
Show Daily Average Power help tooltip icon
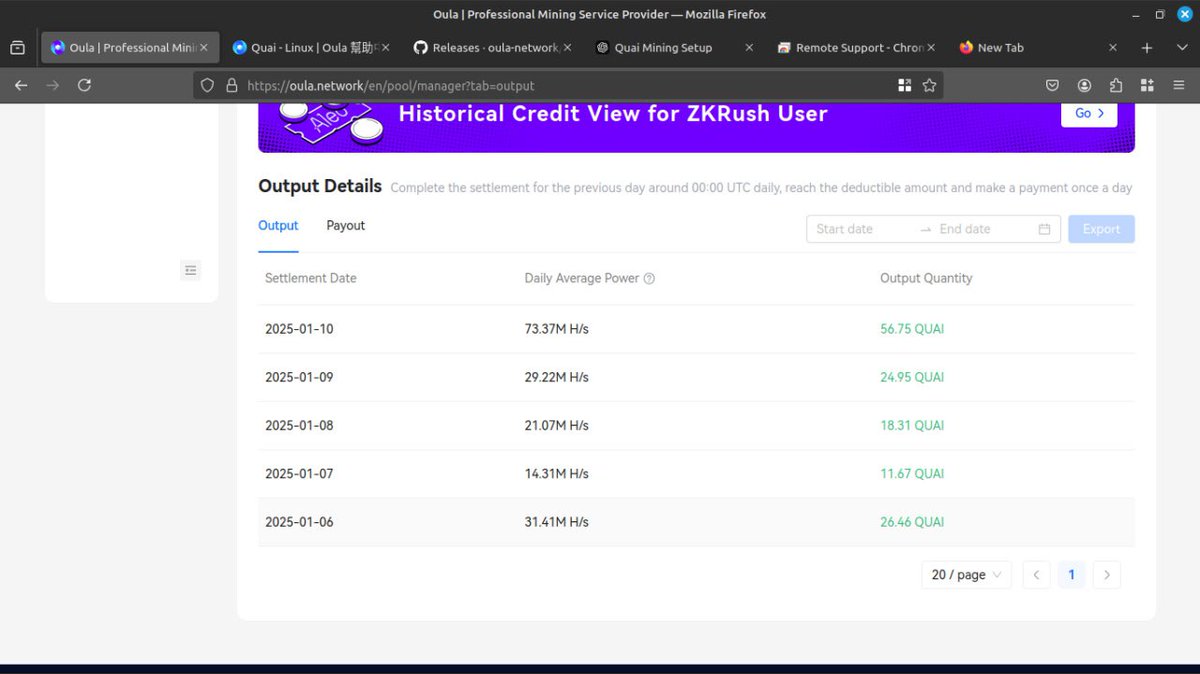(x=649, y=279)
